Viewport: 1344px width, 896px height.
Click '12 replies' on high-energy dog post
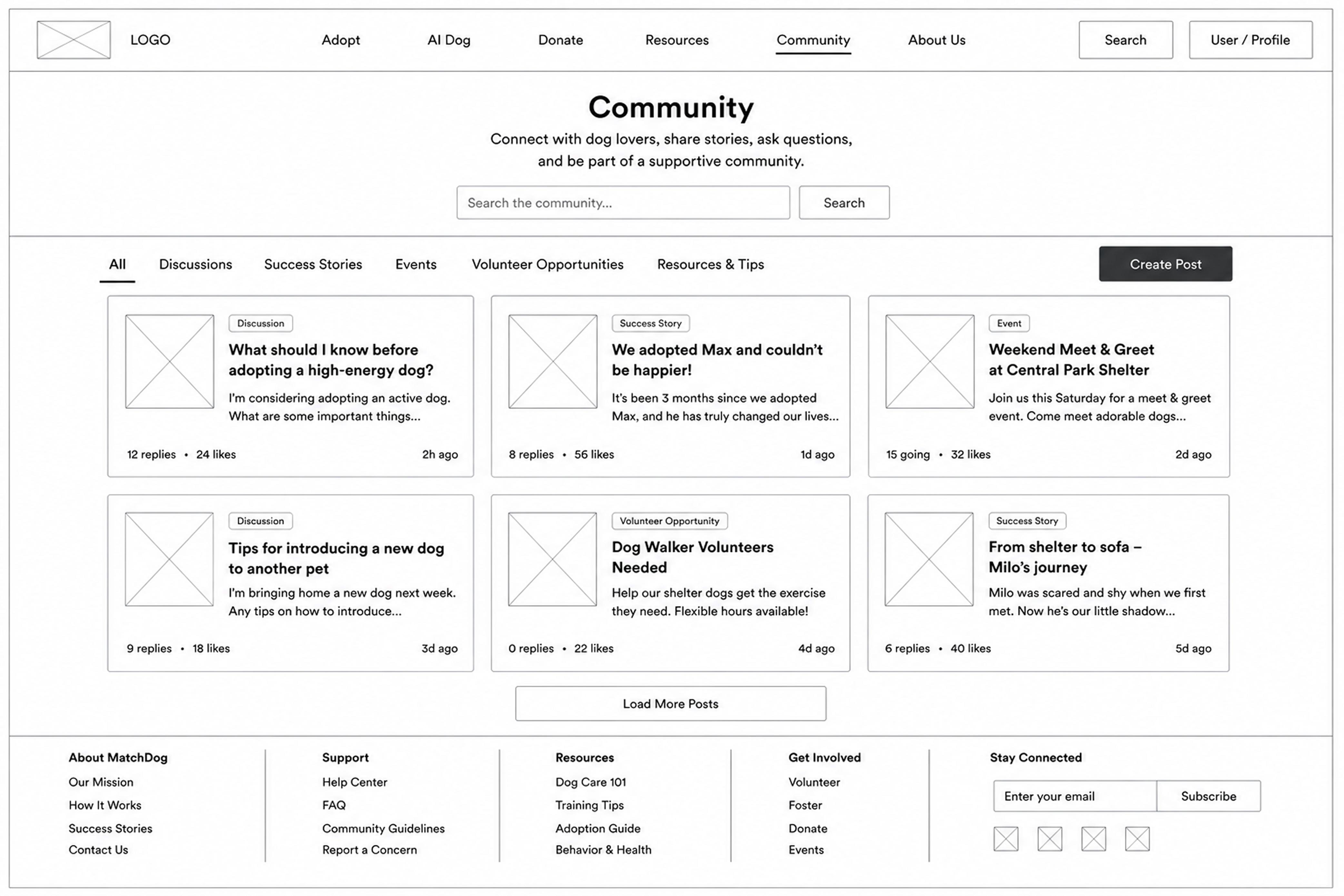[151, 455]
